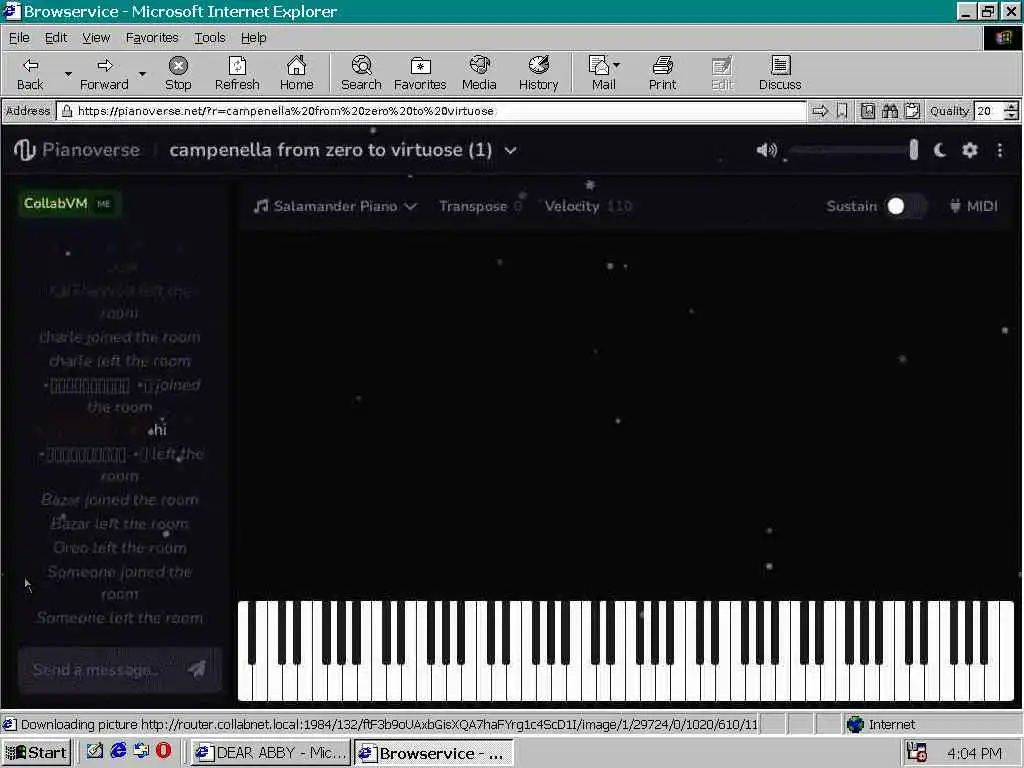Click the Forward toolbar button
The height and width of the screenshot is (768, 1024).
click(x=104, y=73)
